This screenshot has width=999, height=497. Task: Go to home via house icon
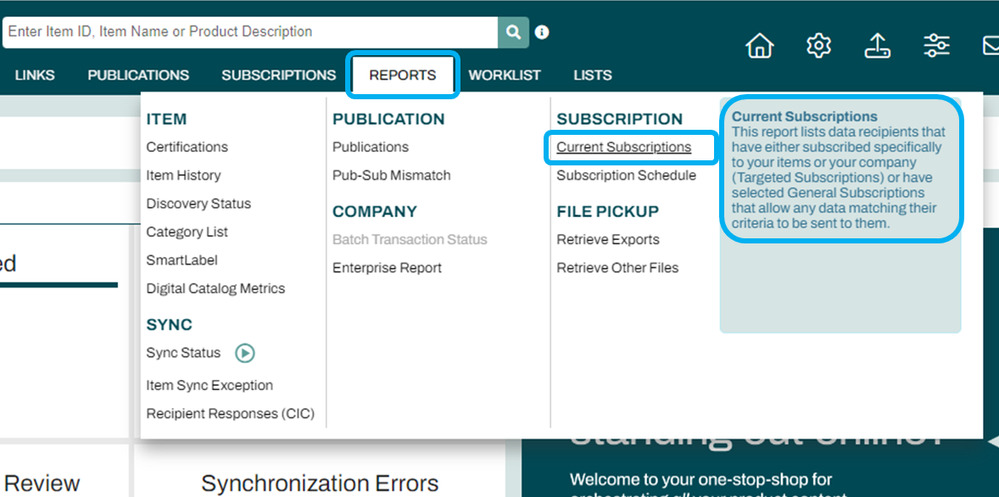(x=760, y=46)
